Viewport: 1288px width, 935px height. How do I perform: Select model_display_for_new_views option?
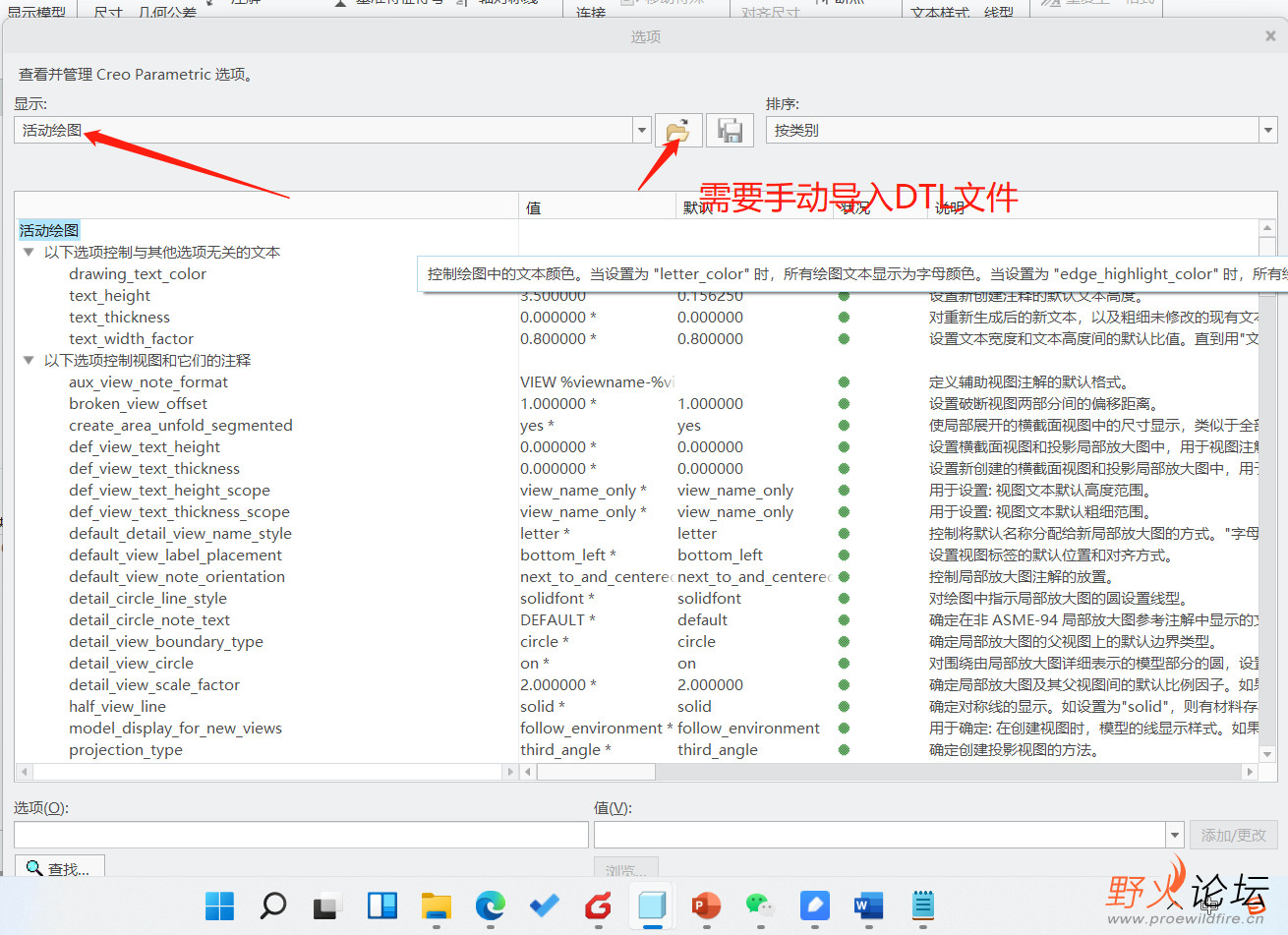click(175, 729)
